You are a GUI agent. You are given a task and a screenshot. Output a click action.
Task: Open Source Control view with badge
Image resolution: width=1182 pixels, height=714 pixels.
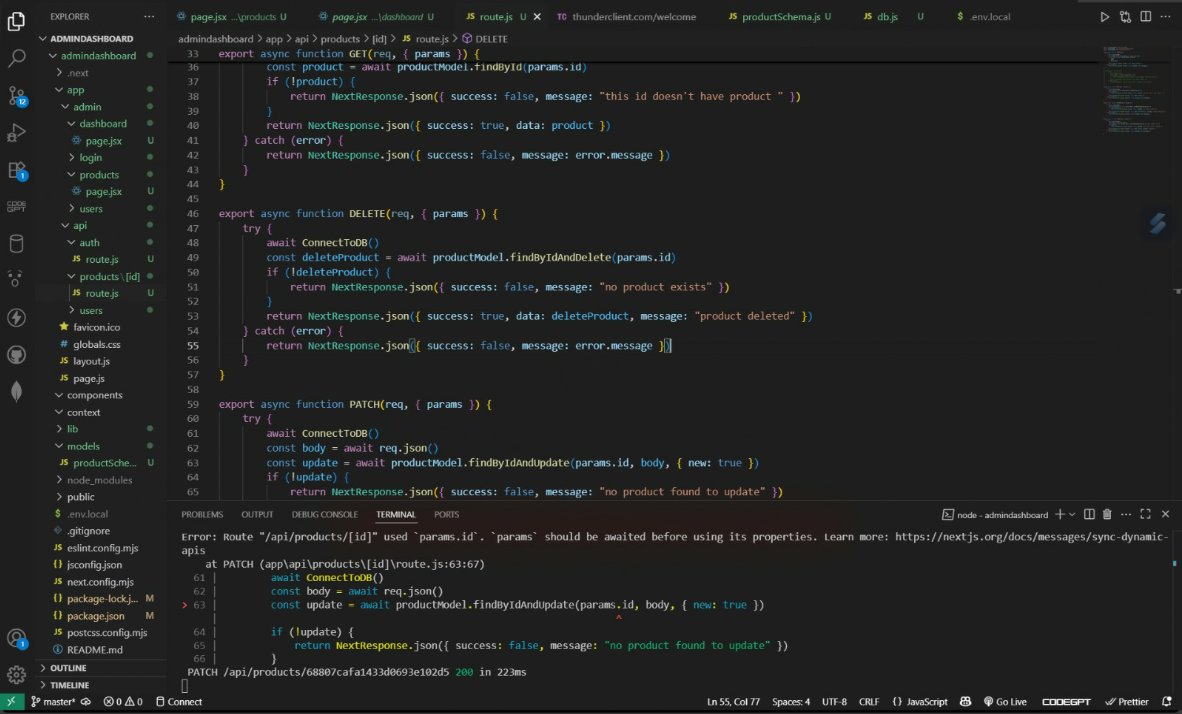tap(17, 95)
